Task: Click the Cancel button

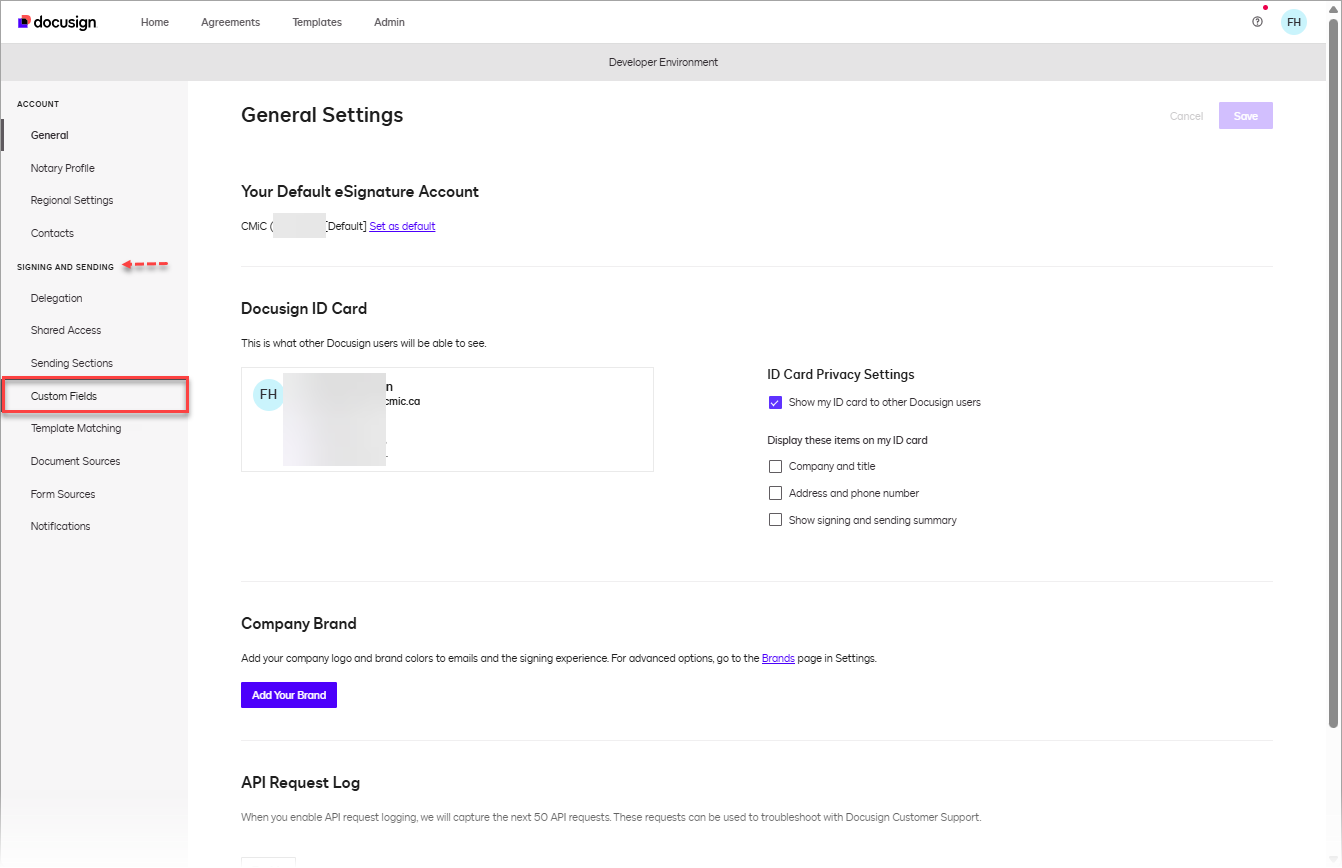Action: point(1187,116)
